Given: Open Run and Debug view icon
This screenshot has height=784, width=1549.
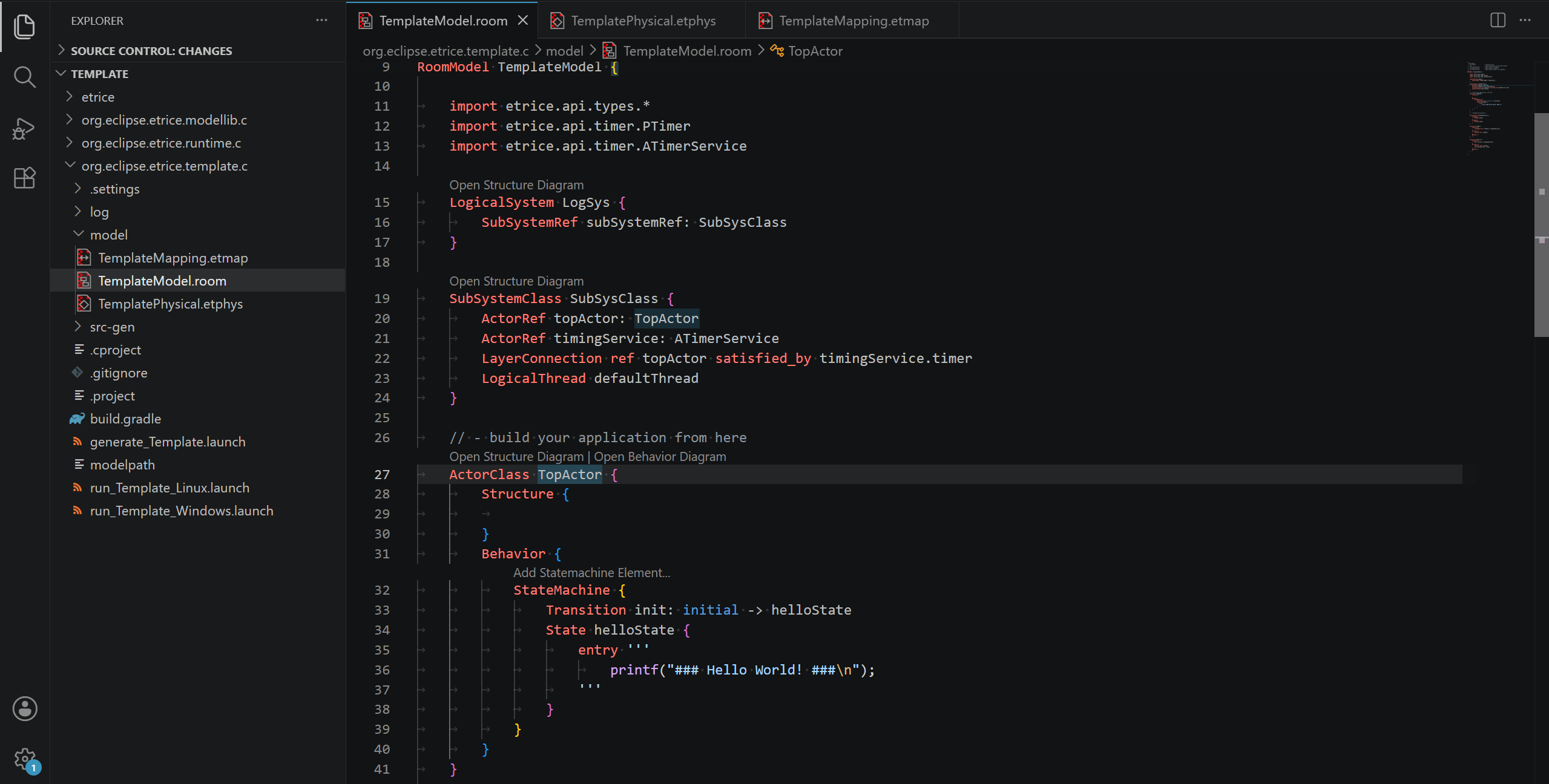Looking at the screenshot, I should (x=24, y=128).
